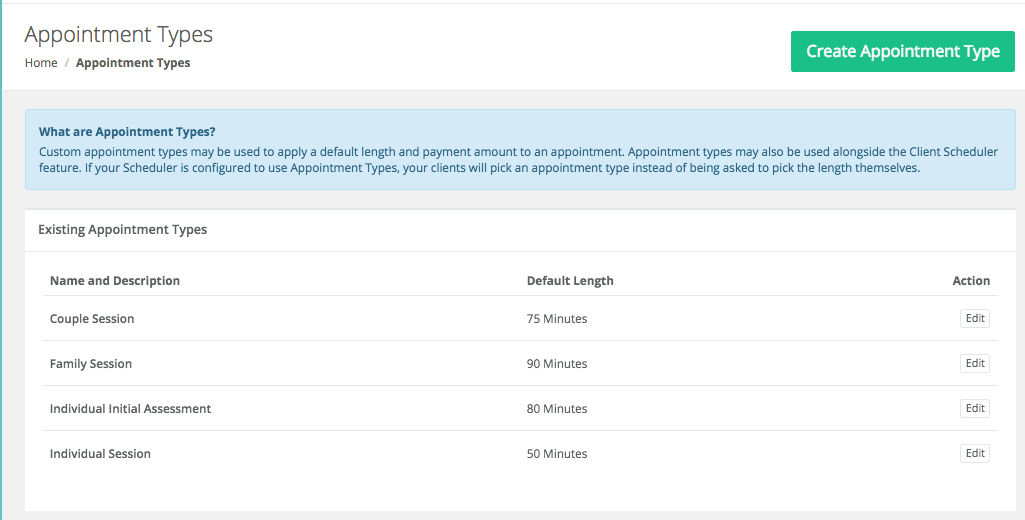This screenshot has height=520, width=1025.
Task: Select the Couple Session row name
Action: pyautogui.click(x=92, y=319)
